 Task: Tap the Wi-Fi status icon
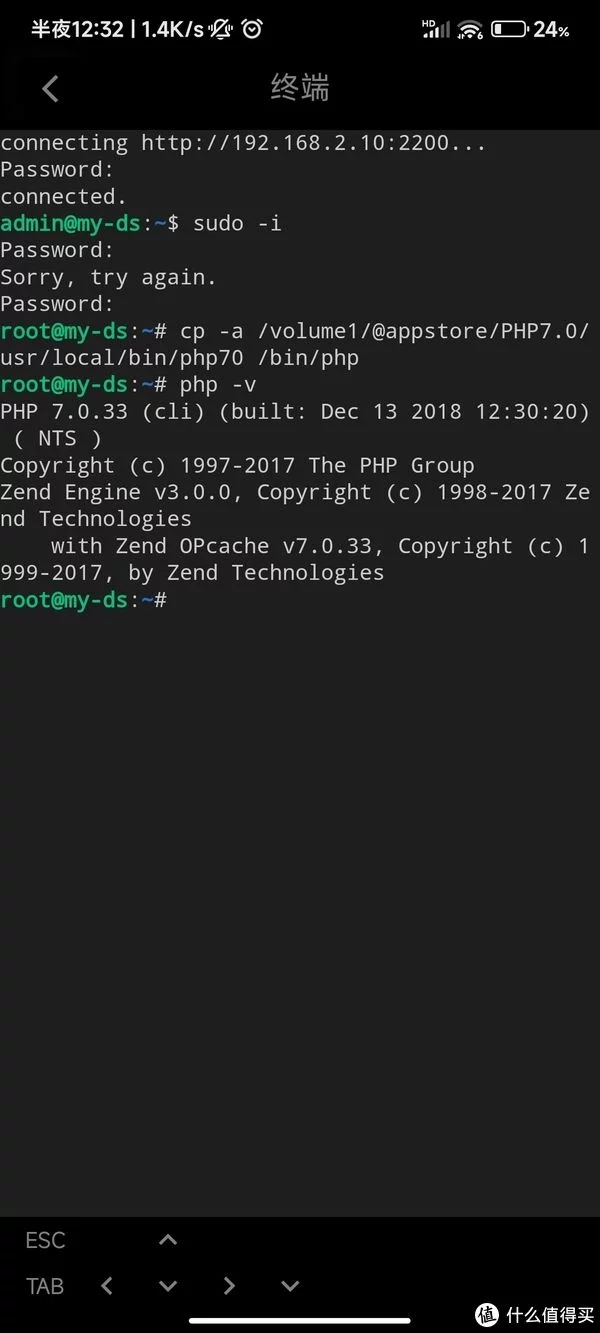pyautogui.click(x=470, y=29)
